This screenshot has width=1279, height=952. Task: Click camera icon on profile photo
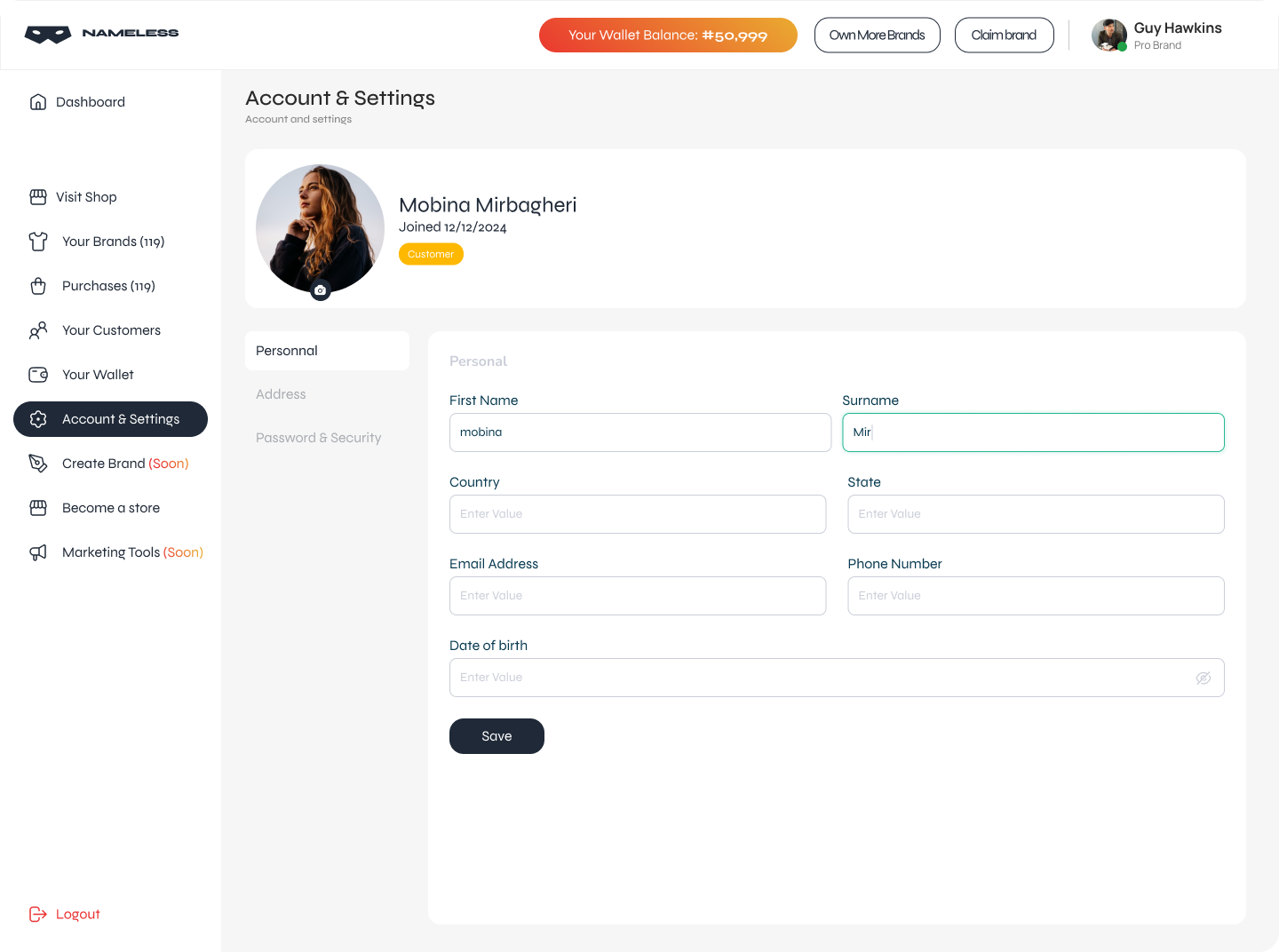(x=321, y=290)
